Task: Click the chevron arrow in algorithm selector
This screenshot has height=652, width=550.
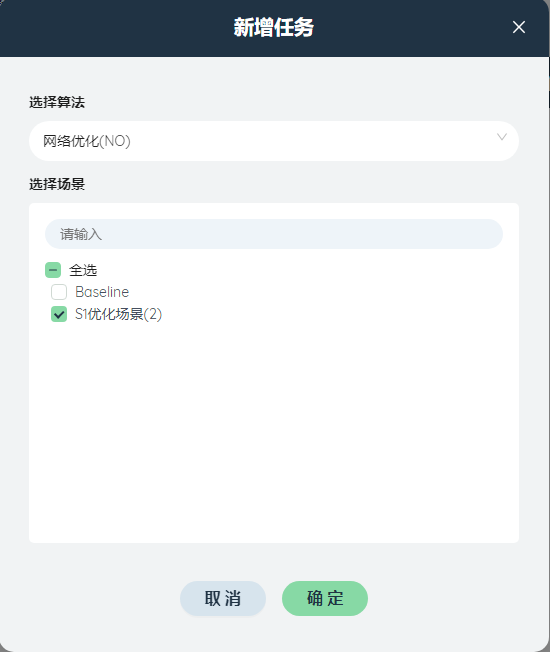Action: point(502,137)
